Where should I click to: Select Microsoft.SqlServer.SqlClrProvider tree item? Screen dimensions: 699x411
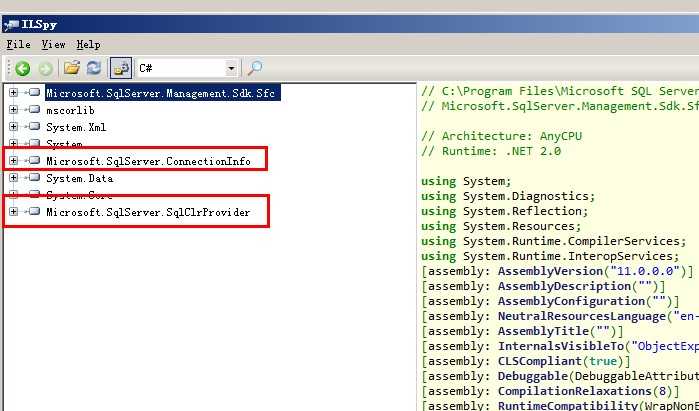148,212
